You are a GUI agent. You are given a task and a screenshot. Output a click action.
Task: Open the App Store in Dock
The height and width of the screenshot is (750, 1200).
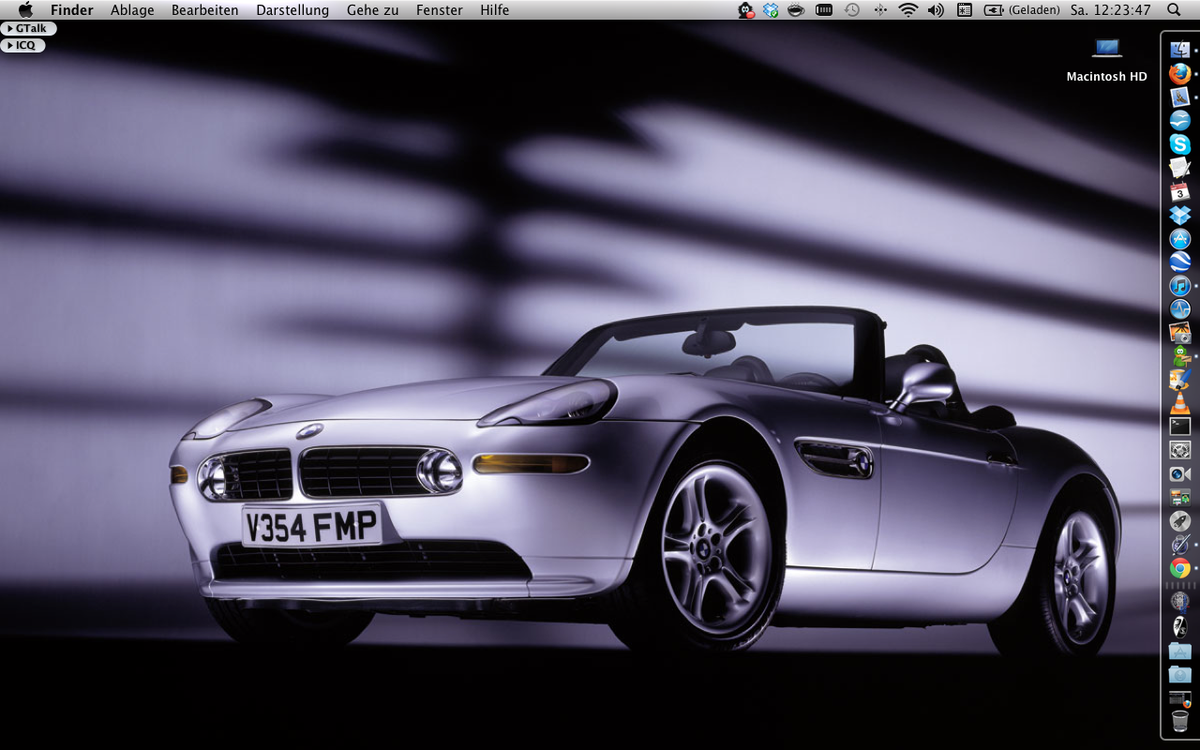tap(1180, 239)
